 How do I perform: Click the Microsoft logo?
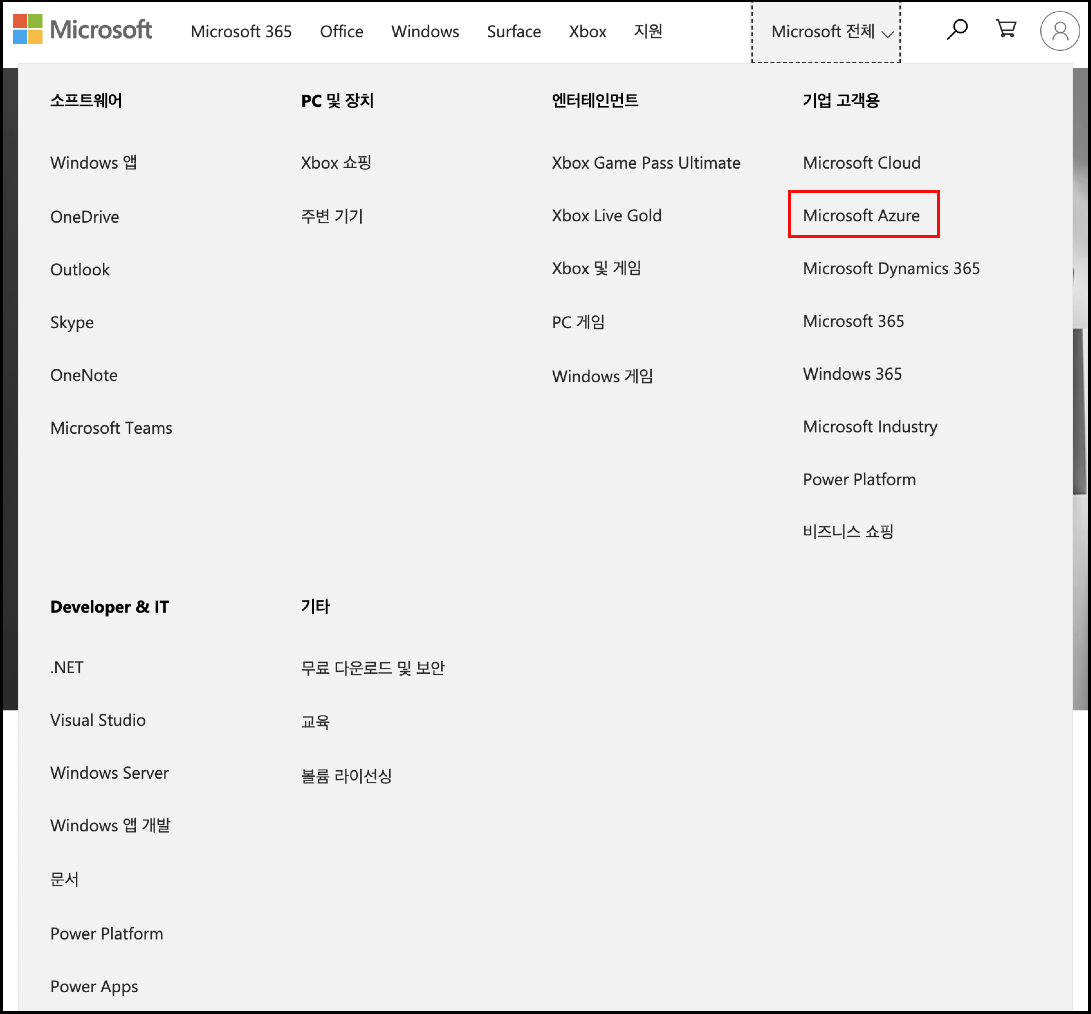point(82,30)
